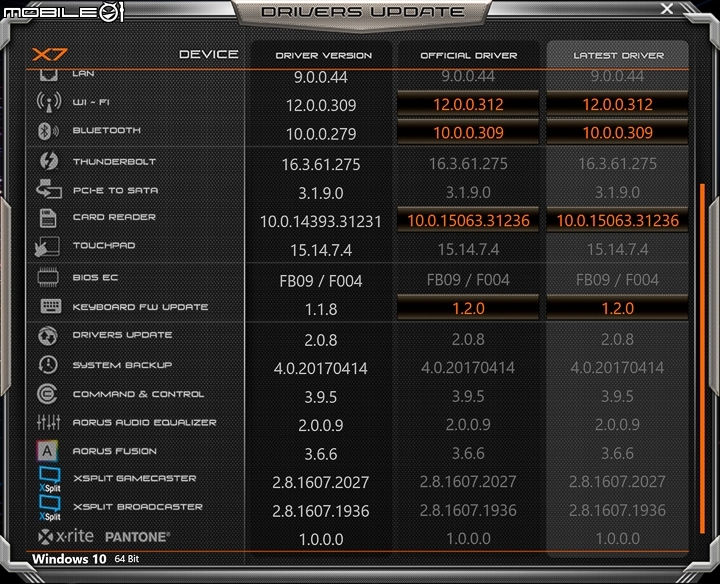Click the PCI-E to SATA icon
720x584 pixels.
pos(49,189)
